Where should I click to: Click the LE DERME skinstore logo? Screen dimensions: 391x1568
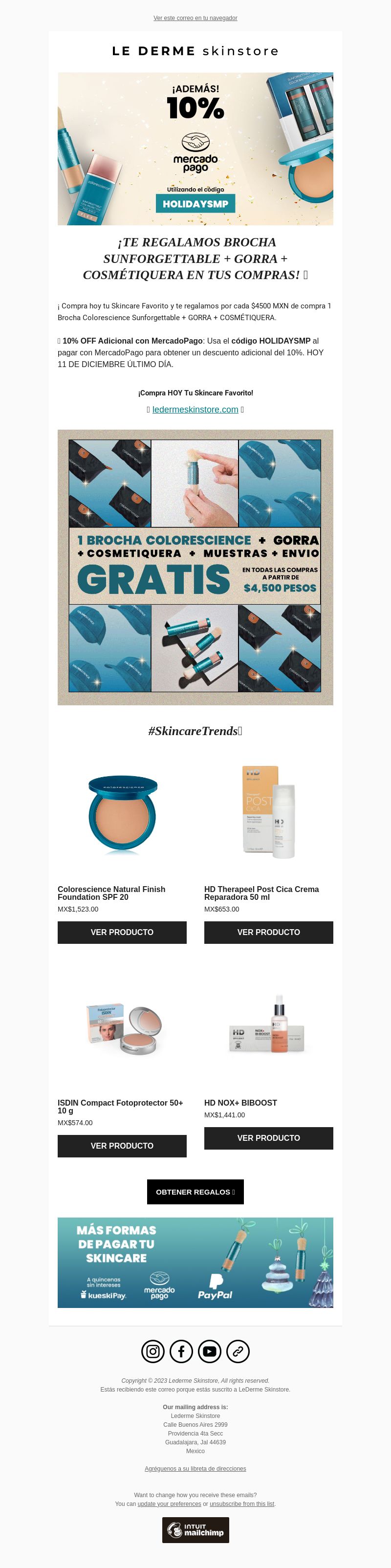click(195, 51)
